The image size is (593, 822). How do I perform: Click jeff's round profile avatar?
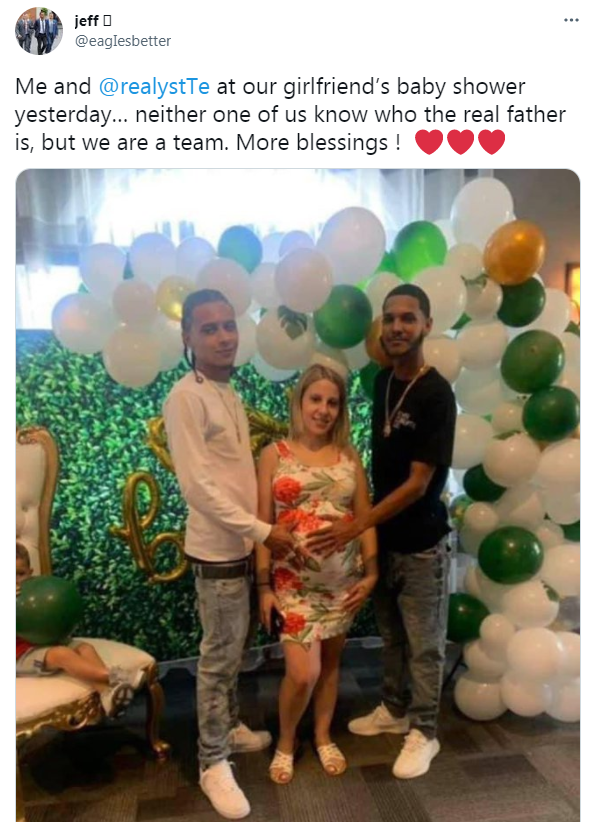click(x=38, y=31)
